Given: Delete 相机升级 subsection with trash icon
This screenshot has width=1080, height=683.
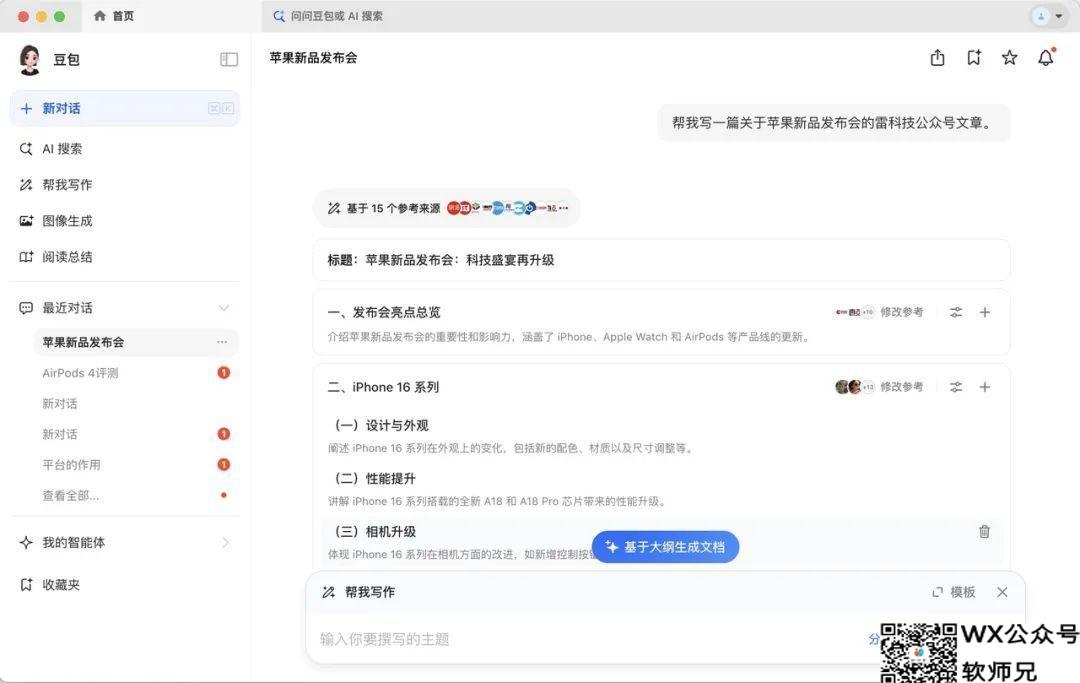Looking at the screenshot, I should pos(984,532).
